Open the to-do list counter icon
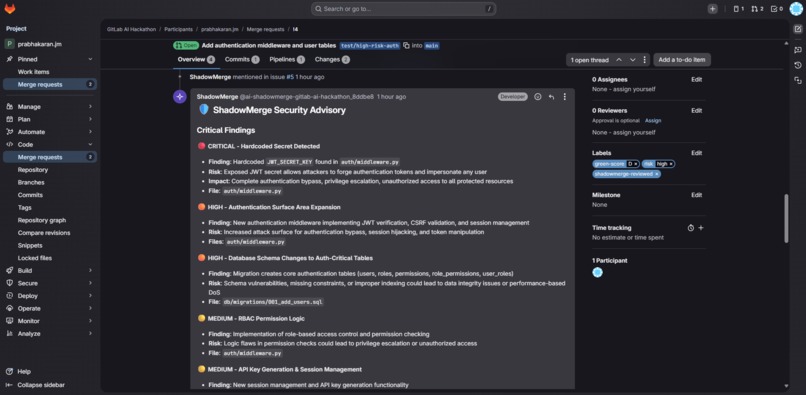Screen dimensions: 806x395 [x=777, y=9]
